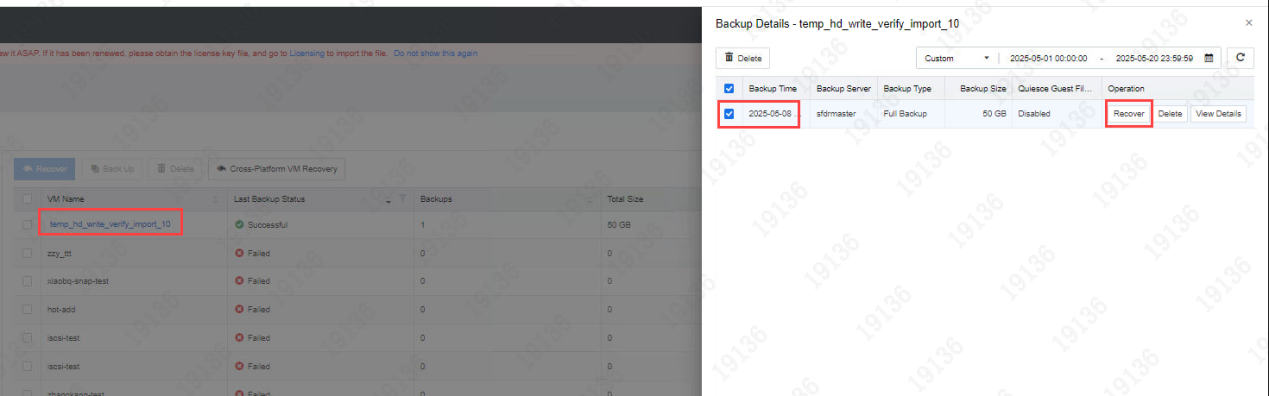Check the temp_hd_write_verify_import_10 row checkbox
Image resolution: width=1269 pixels, height=396 pixels.
(27, 225)
